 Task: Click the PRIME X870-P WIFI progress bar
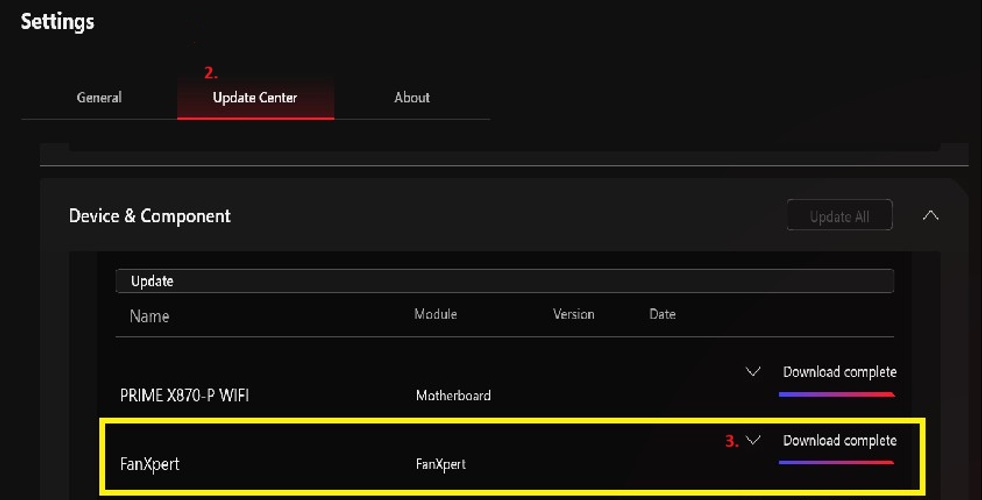(837, 394)
